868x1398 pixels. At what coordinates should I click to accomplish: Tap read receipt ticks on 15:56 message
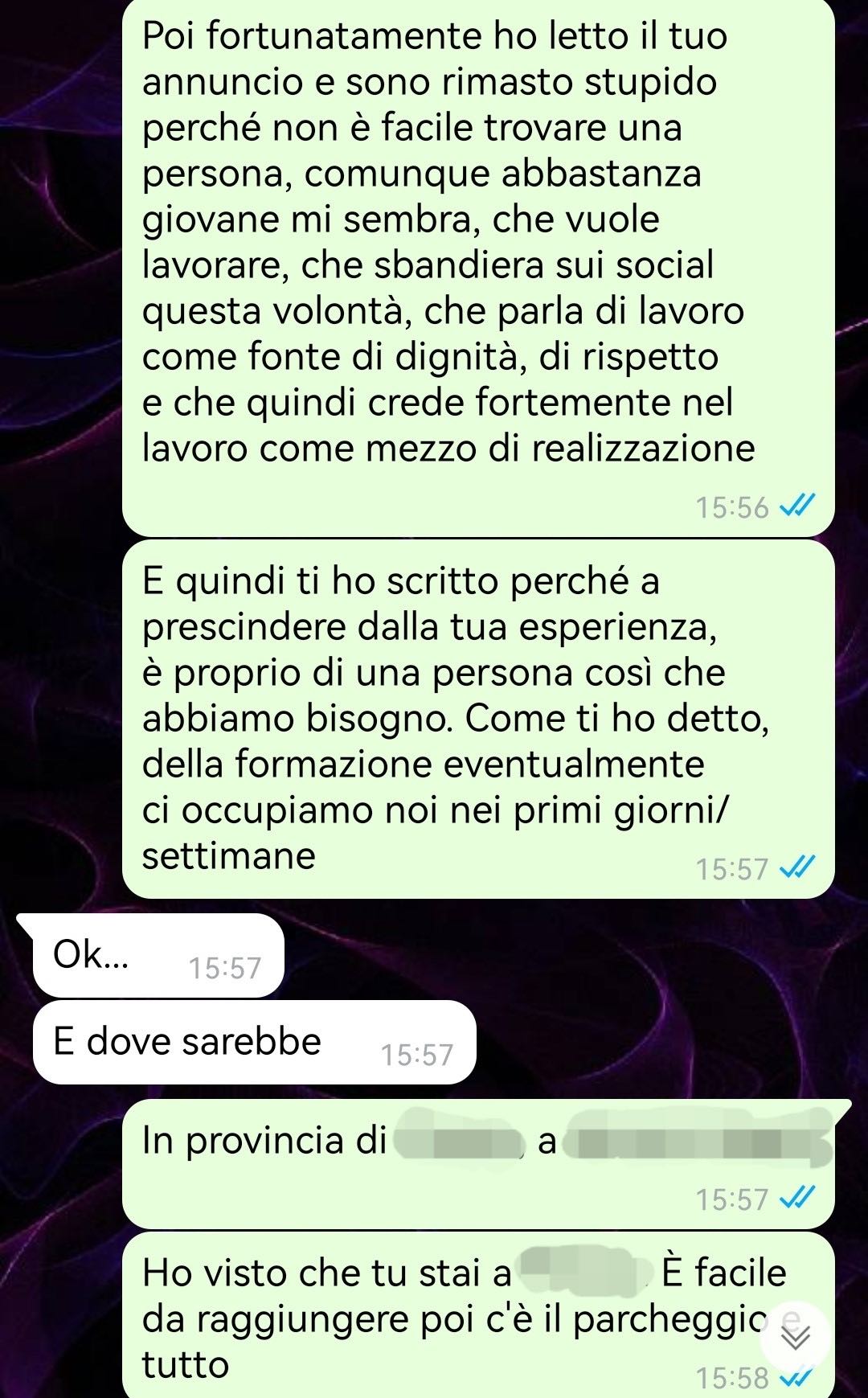[x=799, y=506]
